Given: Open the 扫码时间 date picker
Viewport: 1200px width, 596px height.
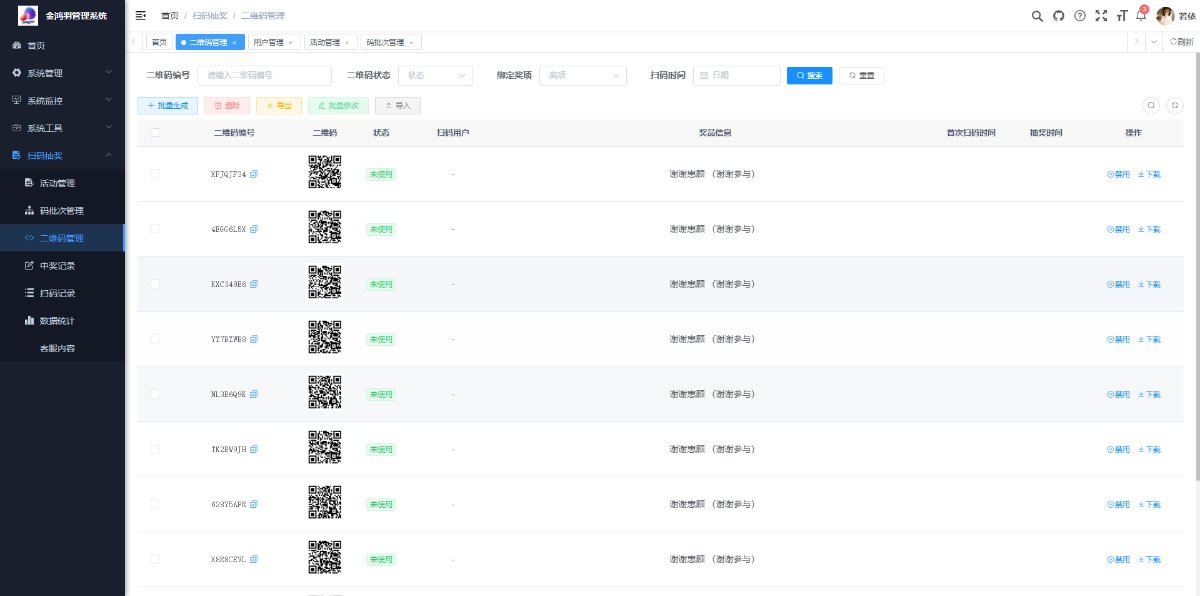Looking at the screenshot, I should click(736, 75).
